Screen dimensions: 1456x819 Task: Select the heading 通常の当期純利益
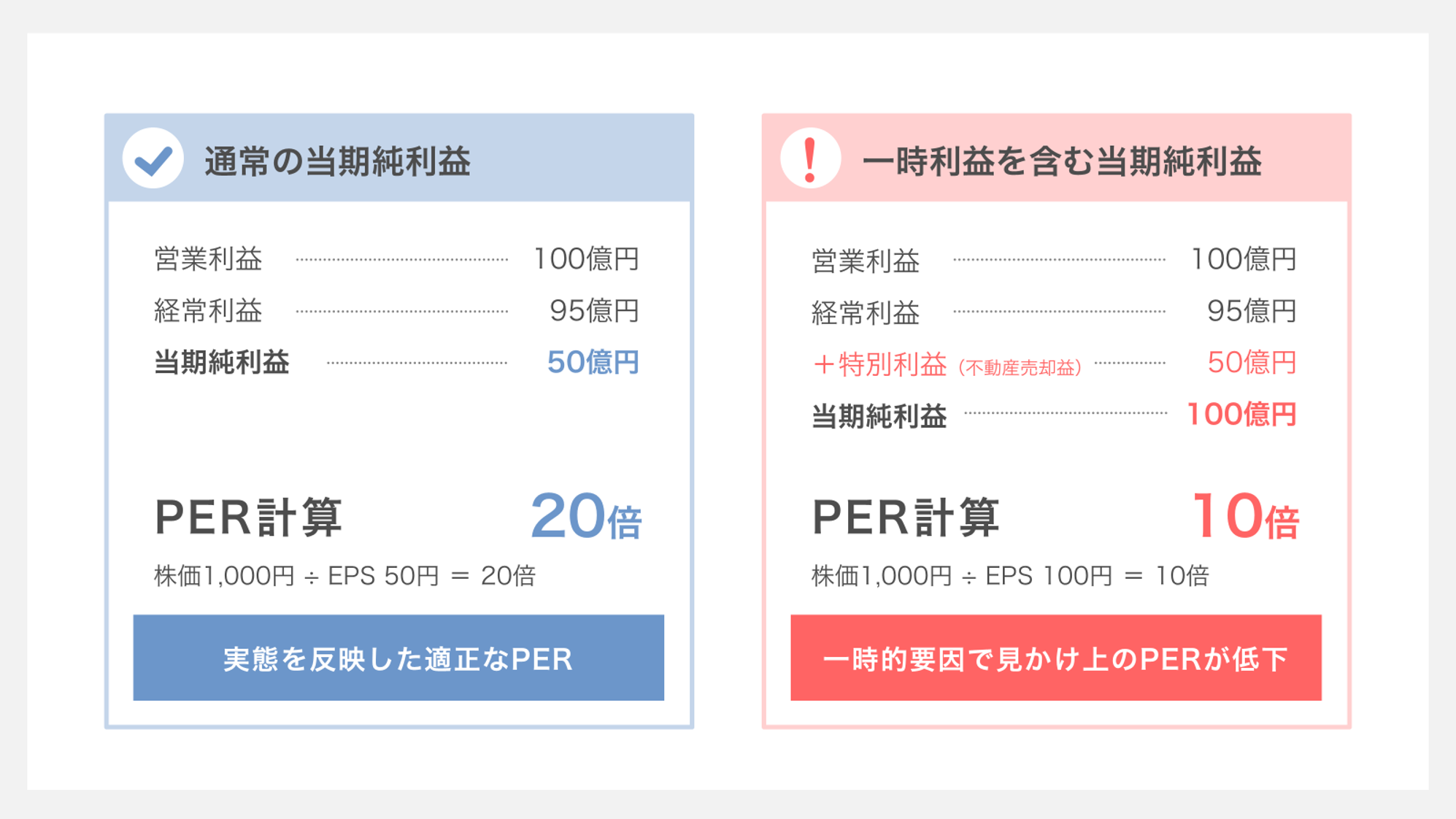pos(337,161)
